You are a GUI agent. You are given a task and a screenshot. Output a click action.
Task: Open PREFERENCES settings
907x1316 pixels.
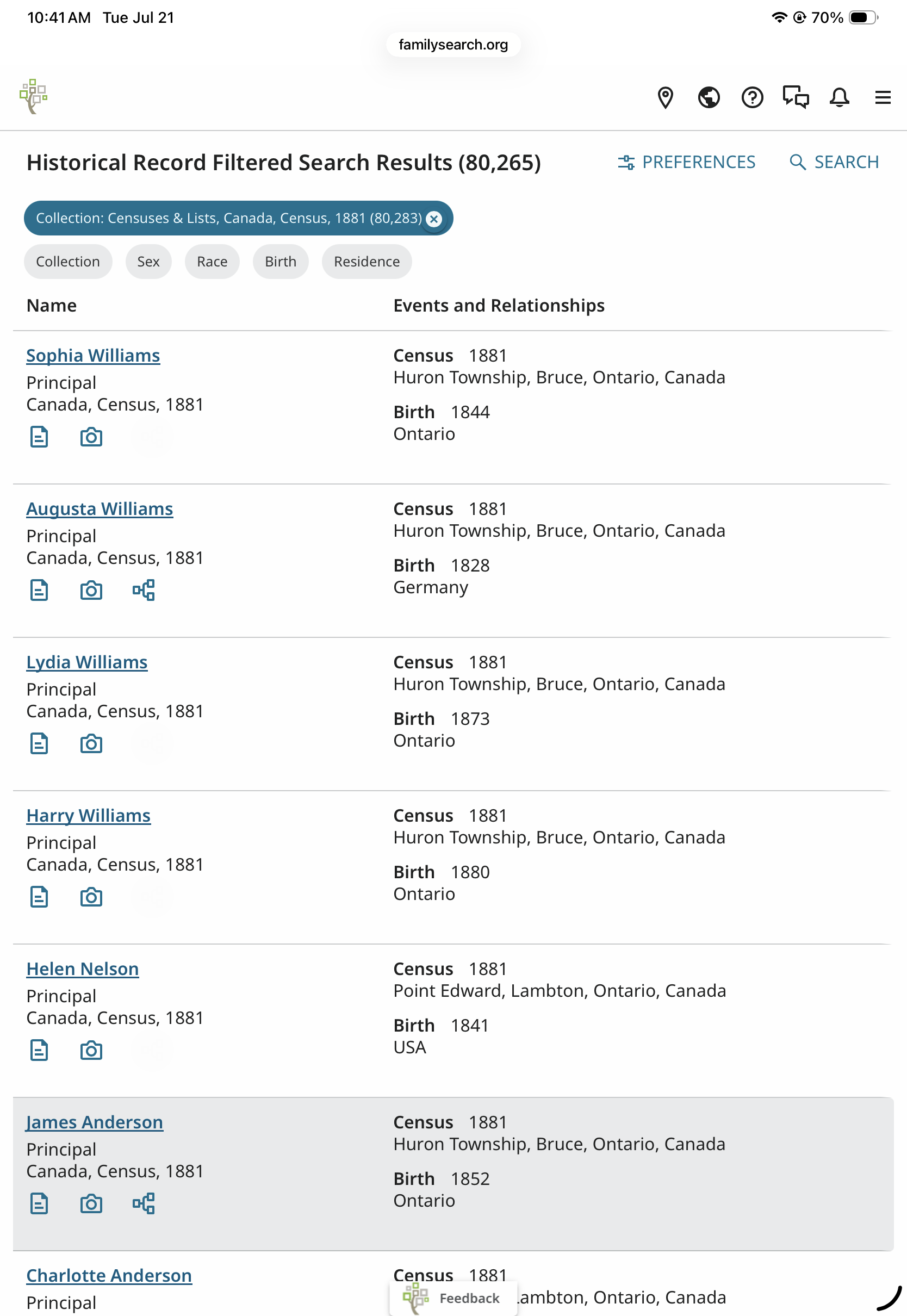(686, 163)
